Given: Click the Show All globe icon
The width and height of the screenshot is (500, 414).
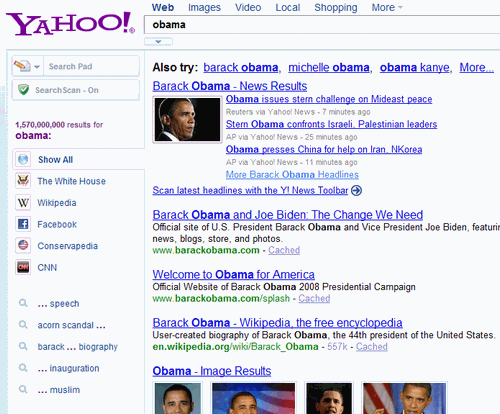Looking at the screenshot, I should 23,159.
